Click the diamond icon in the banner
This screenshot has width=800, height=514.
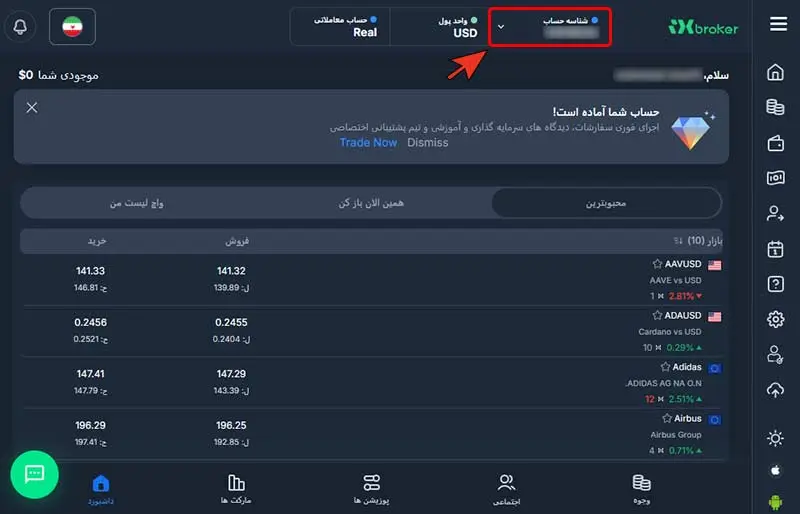click(x=692, y=129)
